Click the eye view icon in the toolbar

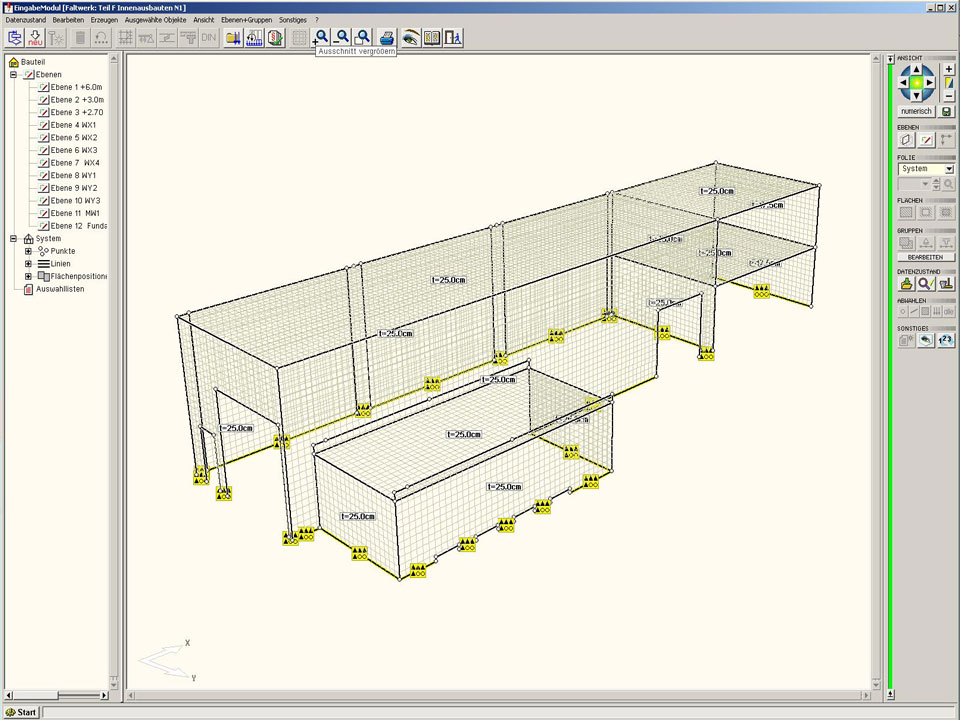click(410, 37)
